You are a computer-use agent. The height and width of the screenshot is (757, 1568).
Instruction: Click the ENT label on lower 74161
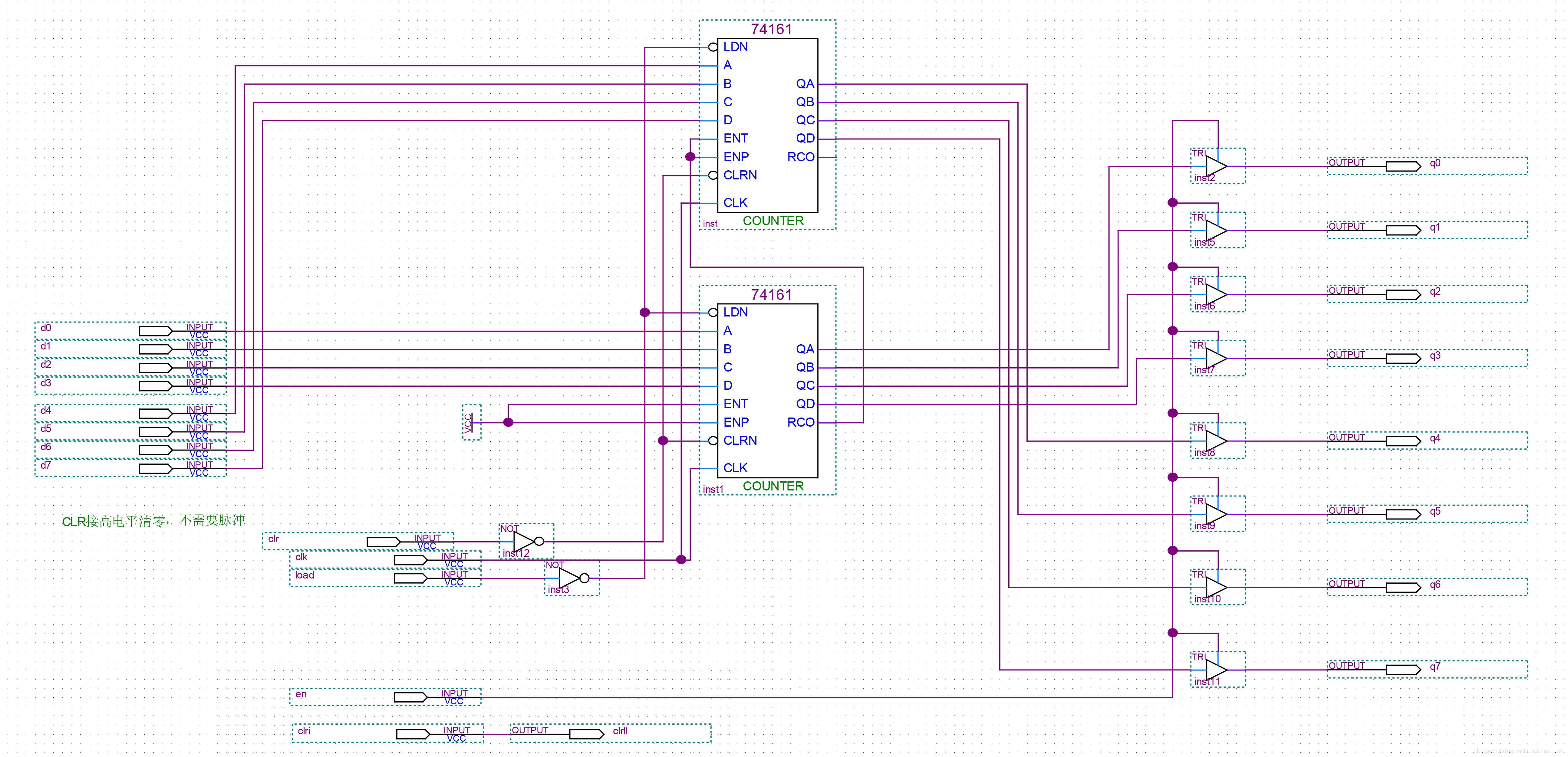point(735,404)
